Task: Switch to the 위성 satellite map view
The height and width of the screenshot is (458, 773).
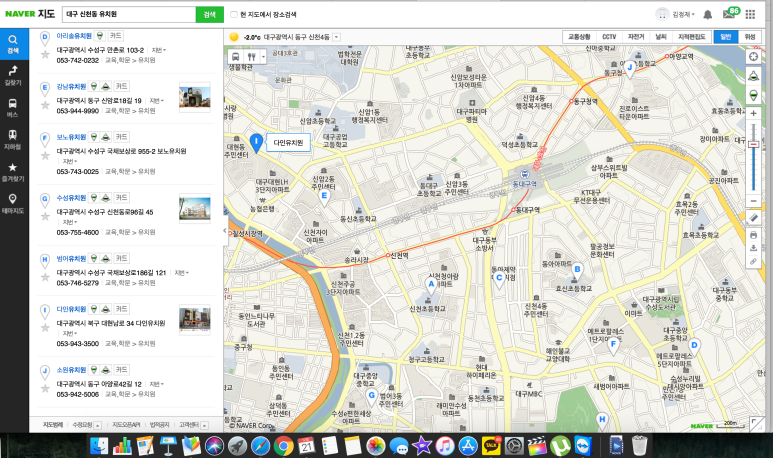Action: click(x=750, y=37)
